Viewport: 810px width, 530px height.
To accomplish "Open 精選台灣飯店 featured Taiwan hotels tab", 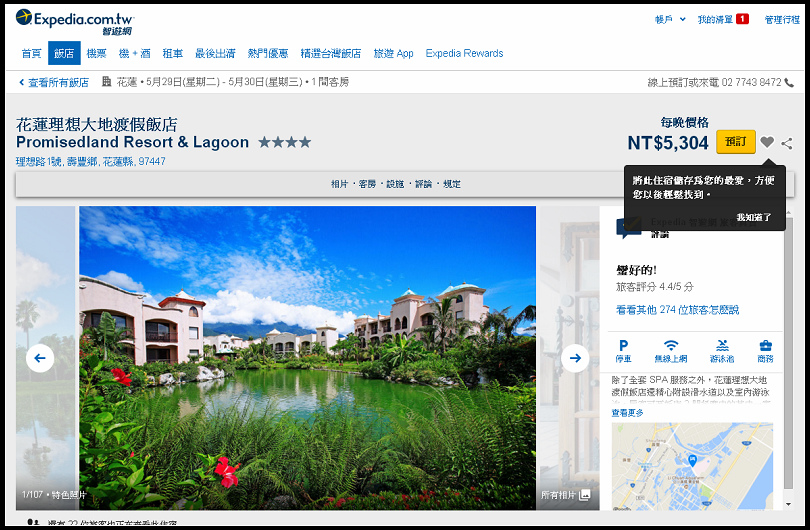I will 331,53.
